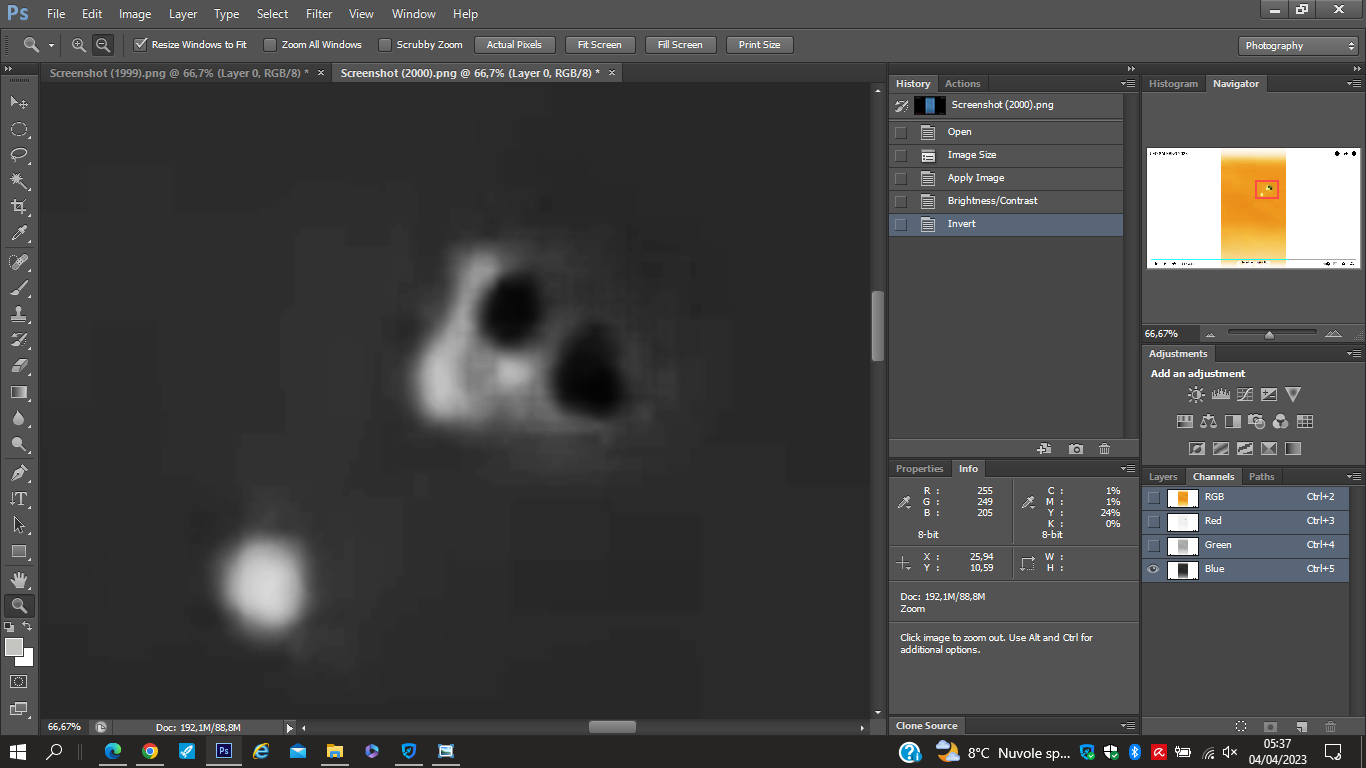The width and height of the screenshot is (1366, 768).
Task: Select the Clone Stamp tool
Action: coord(19,314)
